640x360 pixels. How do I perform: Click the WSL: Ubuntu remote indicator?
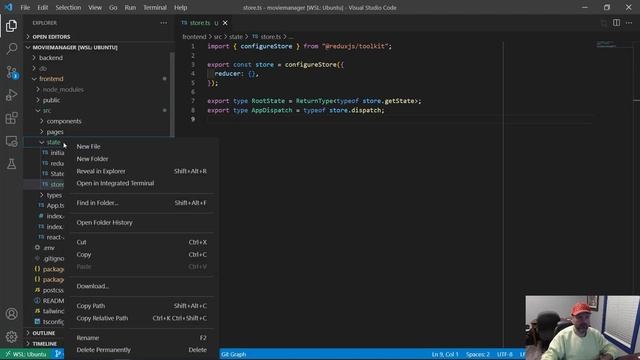[26, 354]
